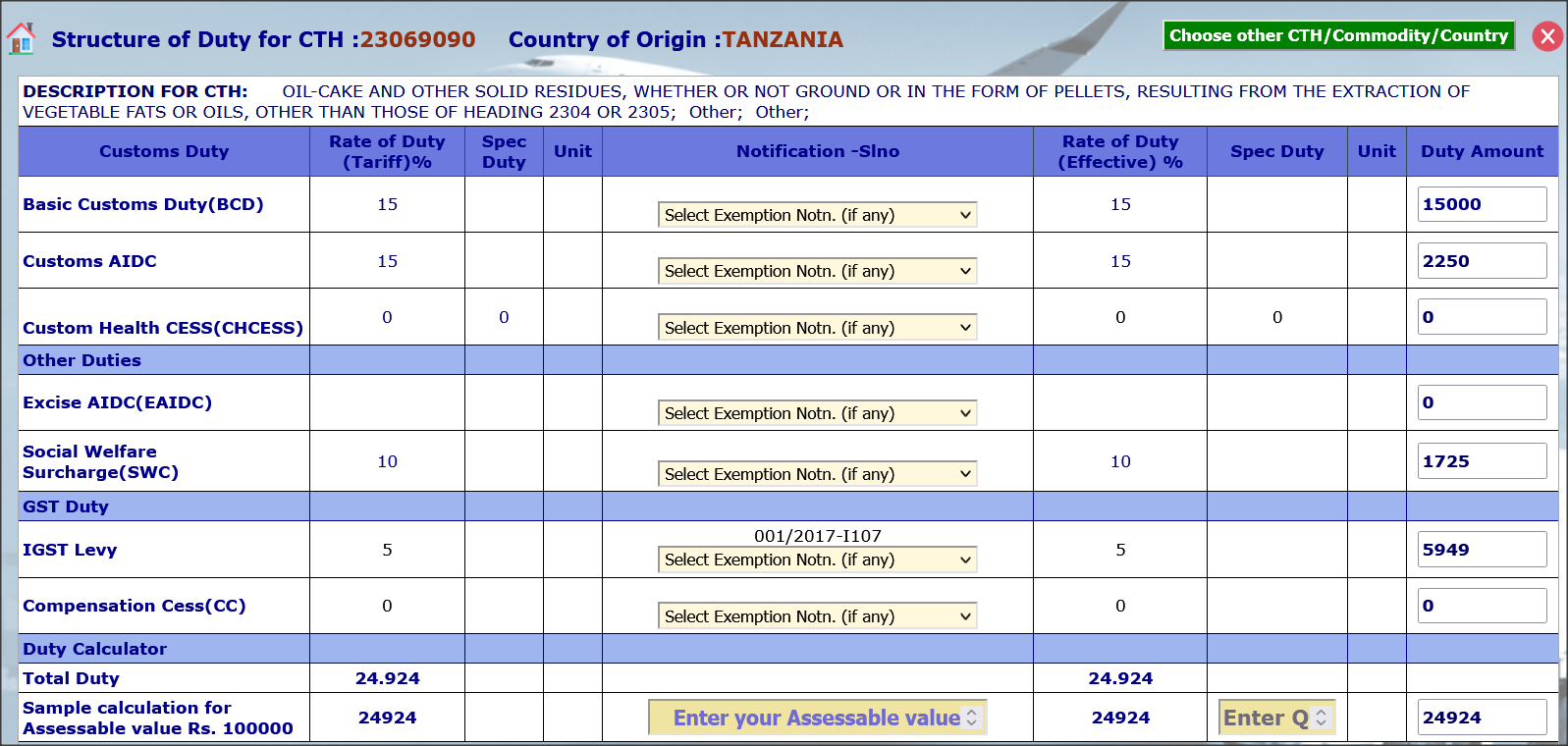Close the duty structure window with red X
Image resolution: width=1568 pixels, height=746 pixels.
pos(1547,36)
